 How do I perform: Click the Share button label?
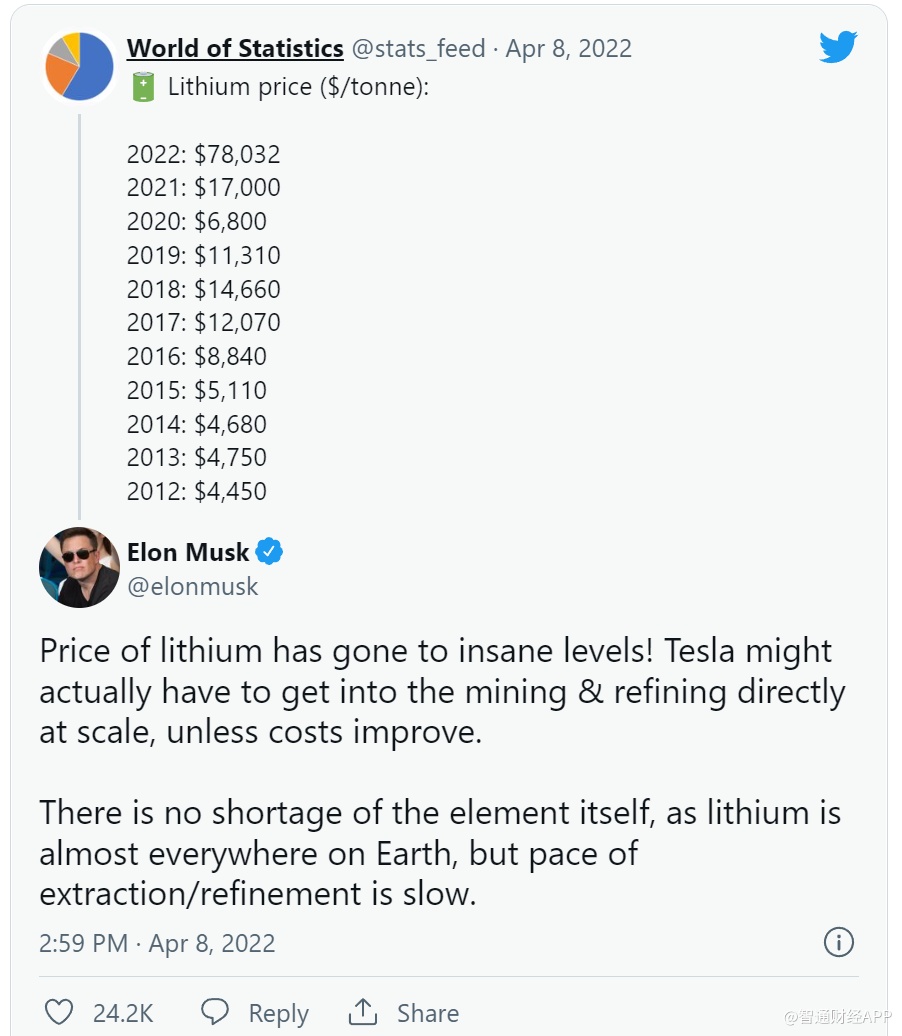pyautogui.click(x=427, y=1013)
